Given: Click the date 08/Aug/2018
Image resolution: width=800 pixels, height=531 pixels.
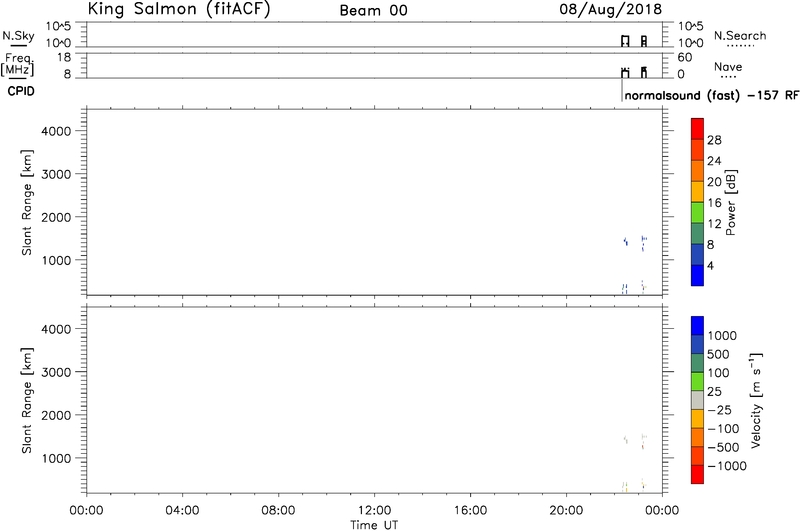Looking at the screenshot, I should tap(610, 9).
